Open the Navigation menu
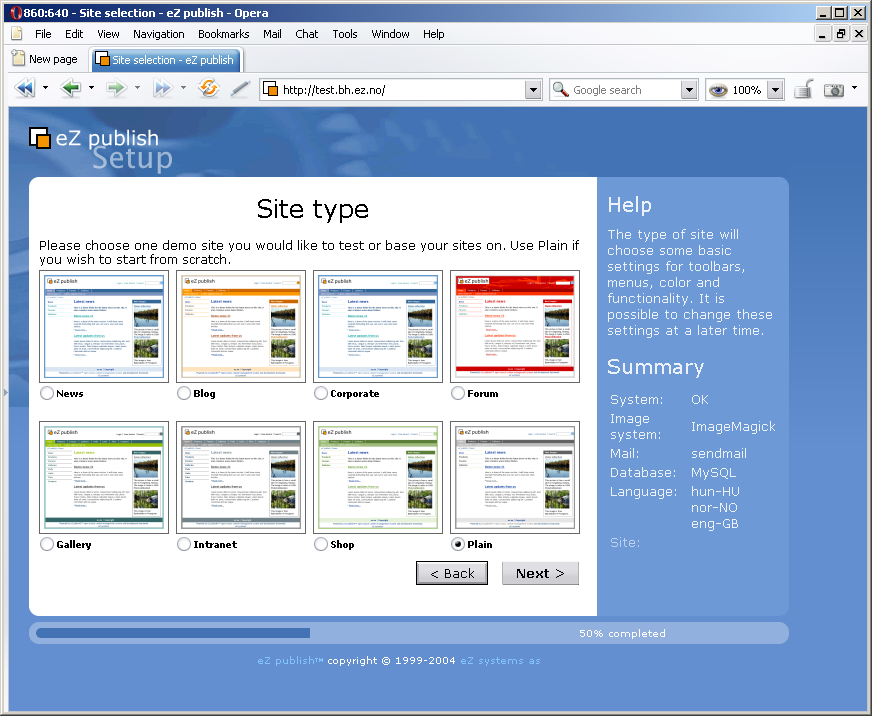Viewport: 872px width, 716px height. click(158, 34)
